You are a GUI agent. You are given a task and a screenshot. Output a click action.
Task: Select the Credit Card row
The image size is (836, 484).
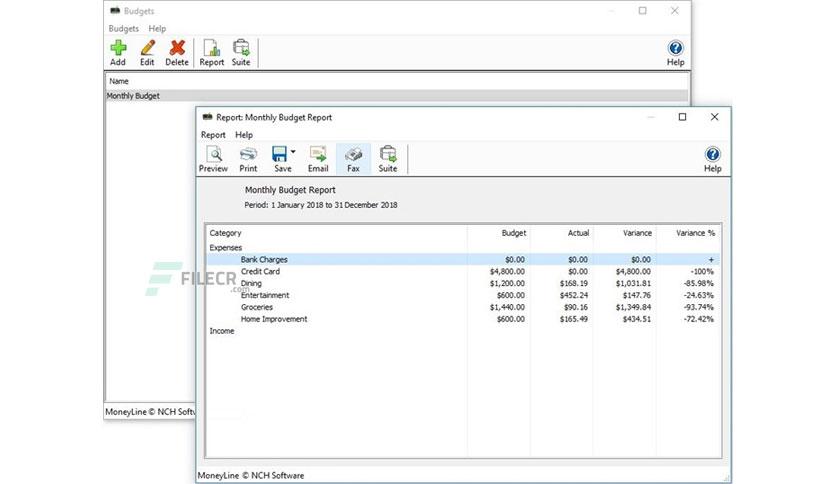[463, 271]
